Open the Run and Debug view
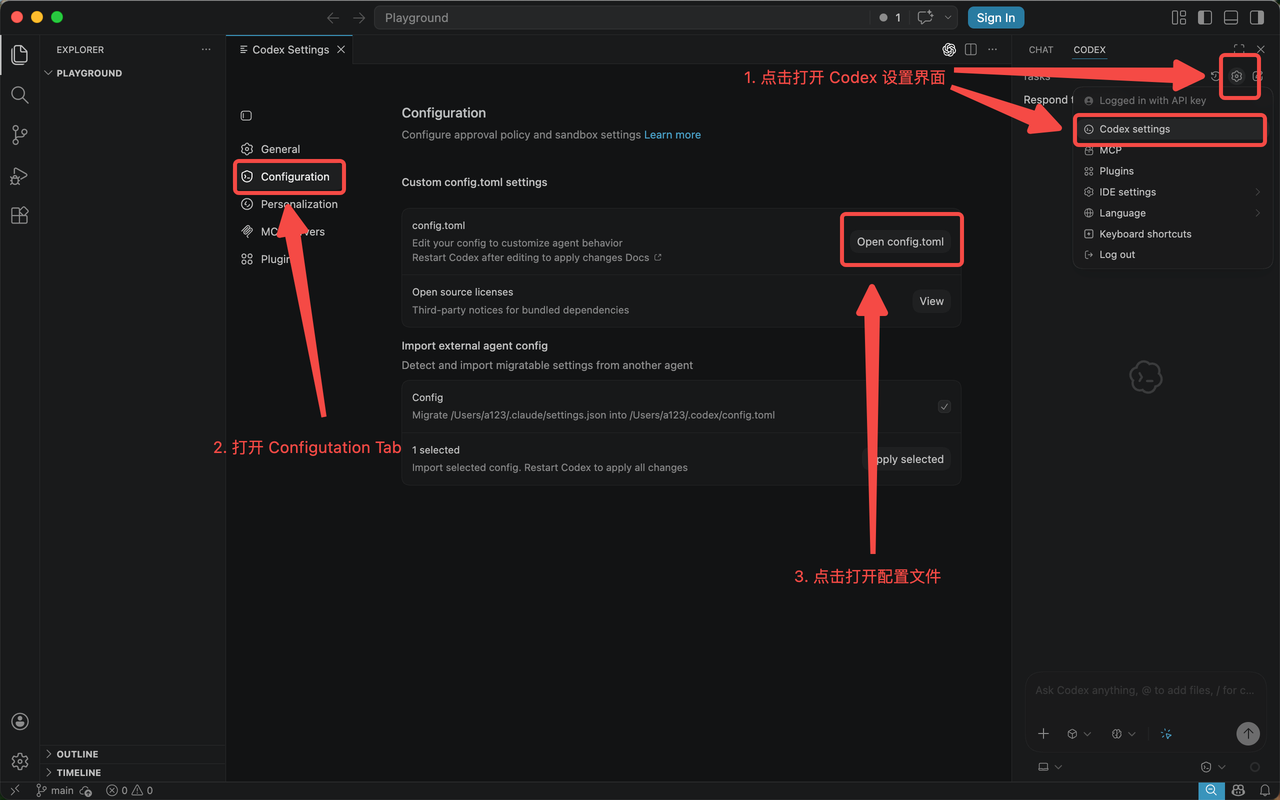The height and width of the screenshot is (800, 1280). pyautogui.click(x=19, y=175)
